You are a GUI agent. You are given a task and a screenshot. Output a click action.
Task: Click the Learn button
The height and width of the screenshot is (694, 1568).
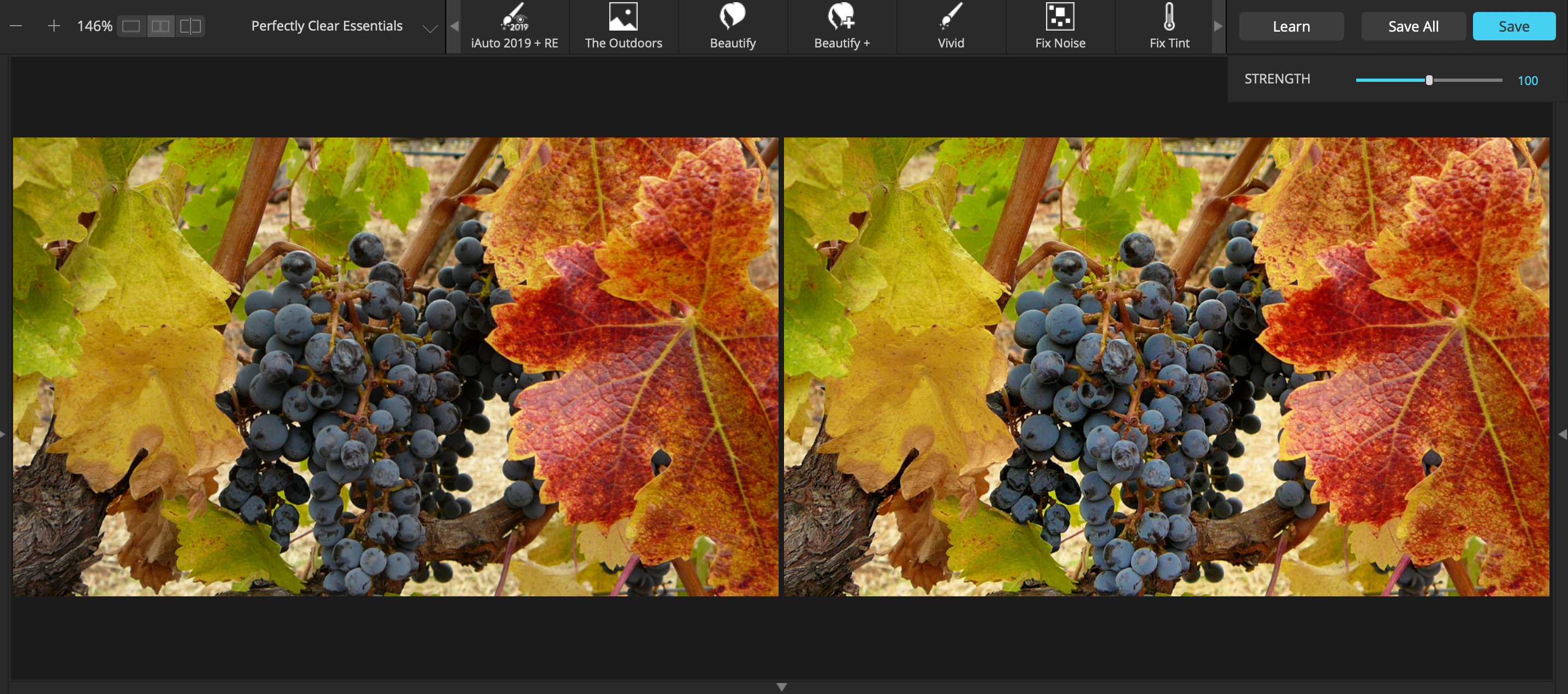(x=1291, y=26)
